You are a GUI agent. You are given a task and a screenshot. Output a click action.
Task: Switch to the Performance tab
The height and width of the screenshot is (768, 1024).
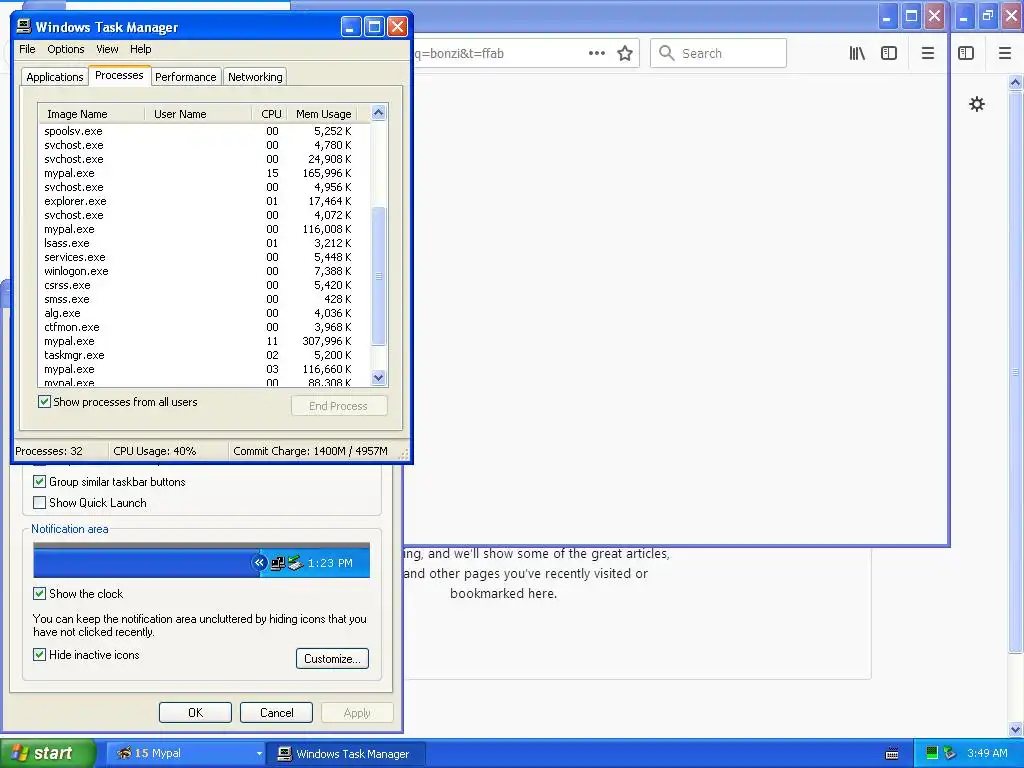[185, 76]
